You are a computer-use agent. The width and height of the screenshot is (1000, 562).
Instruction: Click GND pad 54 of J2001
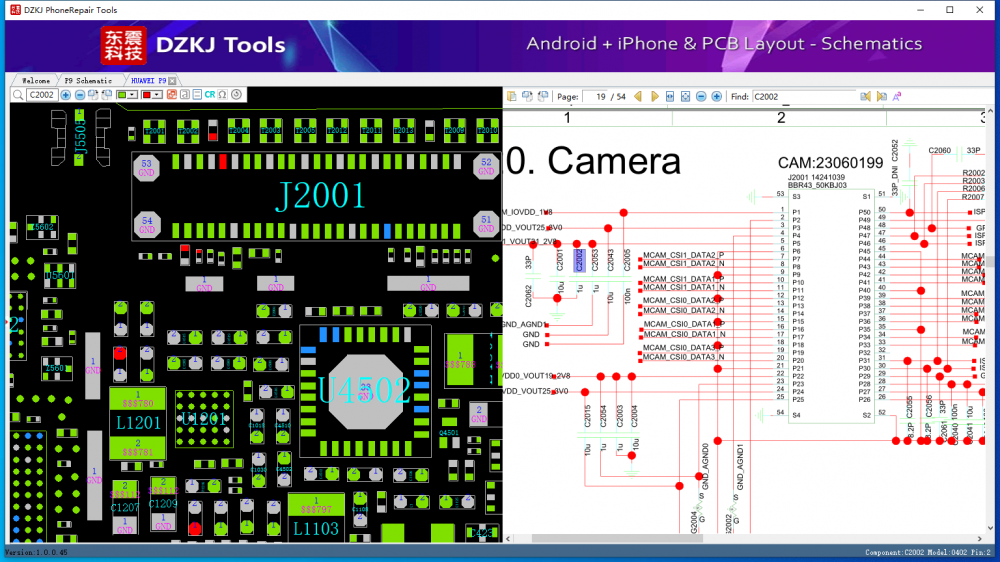pyautogui.click(x=147, y=225)
